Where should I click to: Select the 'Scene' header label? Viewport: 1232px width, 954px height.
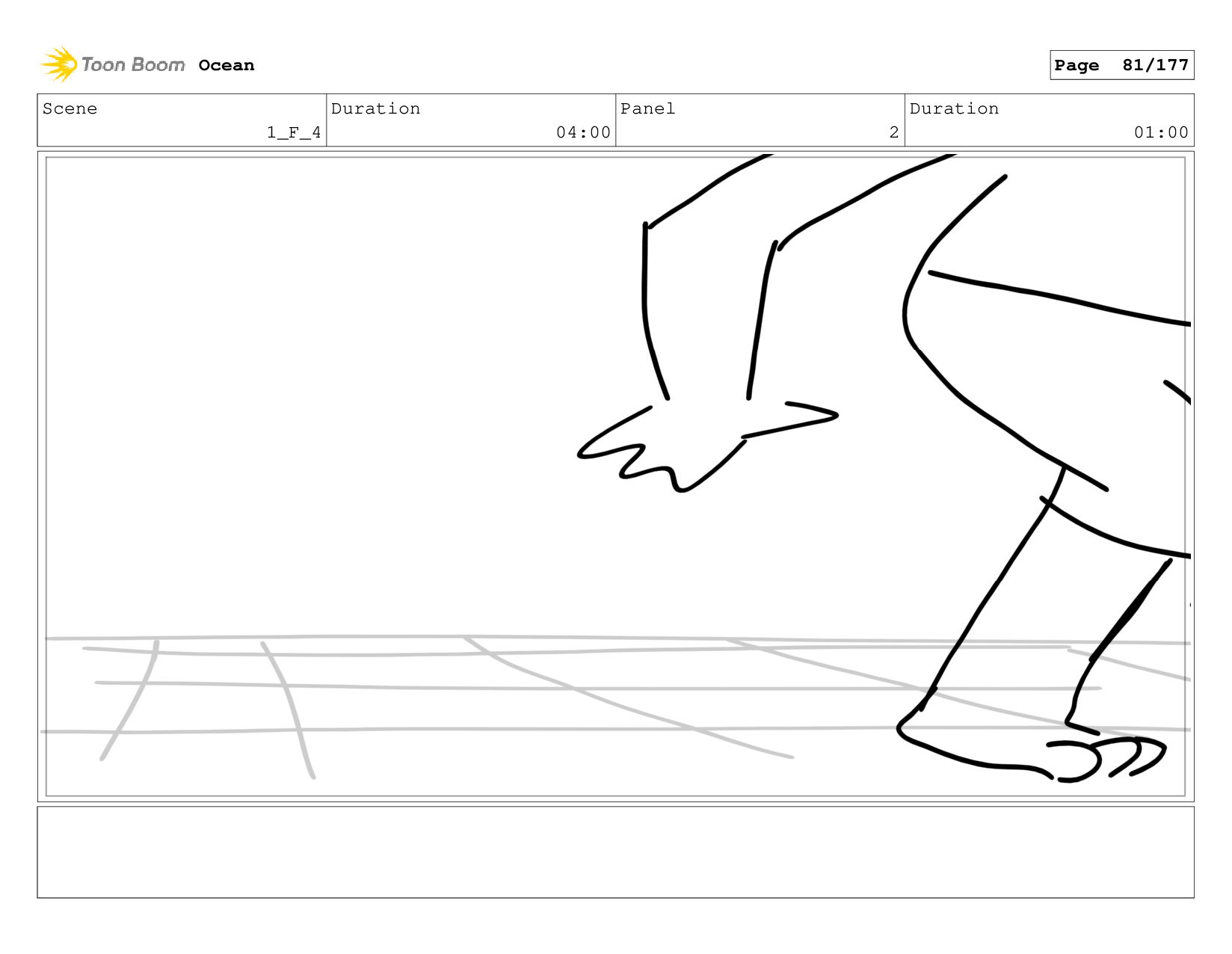[70, 108]
